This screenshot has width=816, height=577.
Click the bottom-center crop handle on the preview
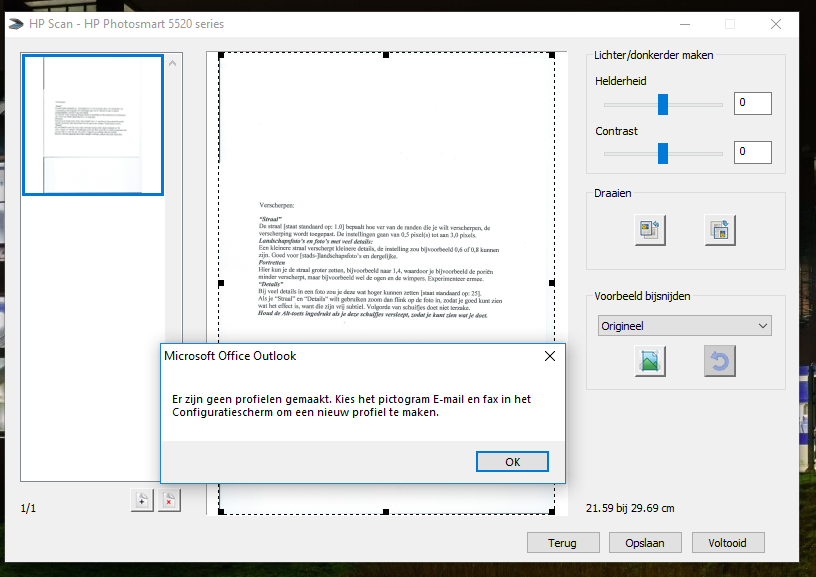click(x=386, y=512)
